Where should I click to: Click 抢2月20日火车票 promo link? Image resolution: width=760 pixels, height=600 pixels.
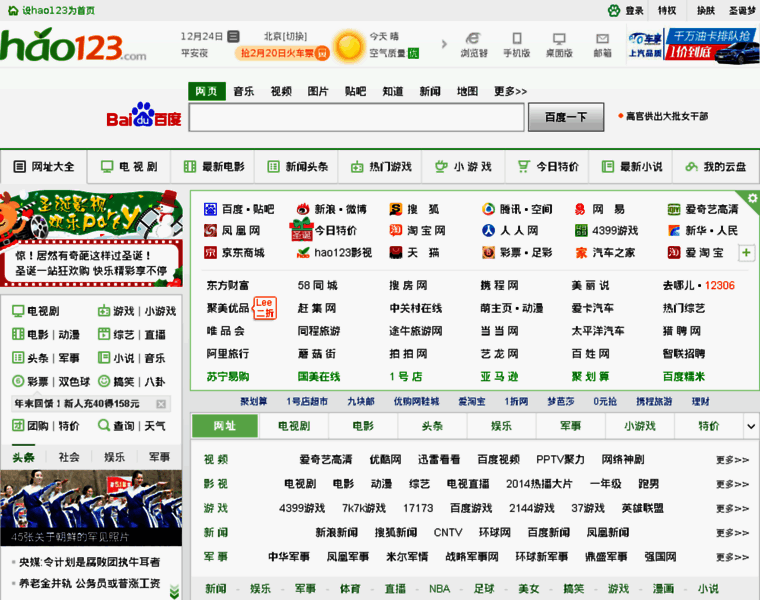pyautogui.click(x=282, y=53)
